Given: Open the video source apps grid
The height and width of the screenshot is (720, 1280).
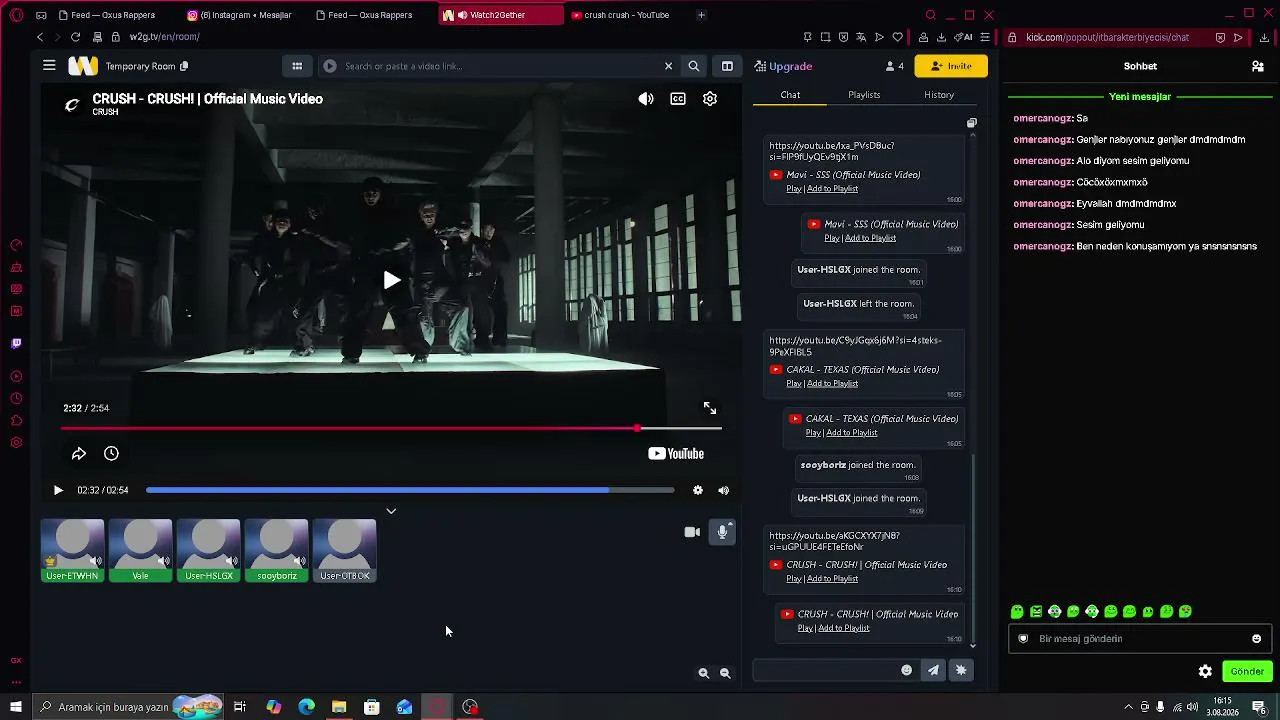Looking at the screenshot, I should pyautogui.click(x=297, y=66).
